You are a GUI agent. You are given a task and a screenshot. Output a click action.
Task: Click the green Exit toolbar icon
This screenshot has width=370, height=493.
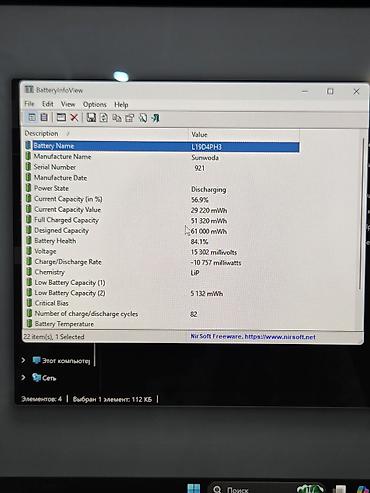click(x=155, y=118)
